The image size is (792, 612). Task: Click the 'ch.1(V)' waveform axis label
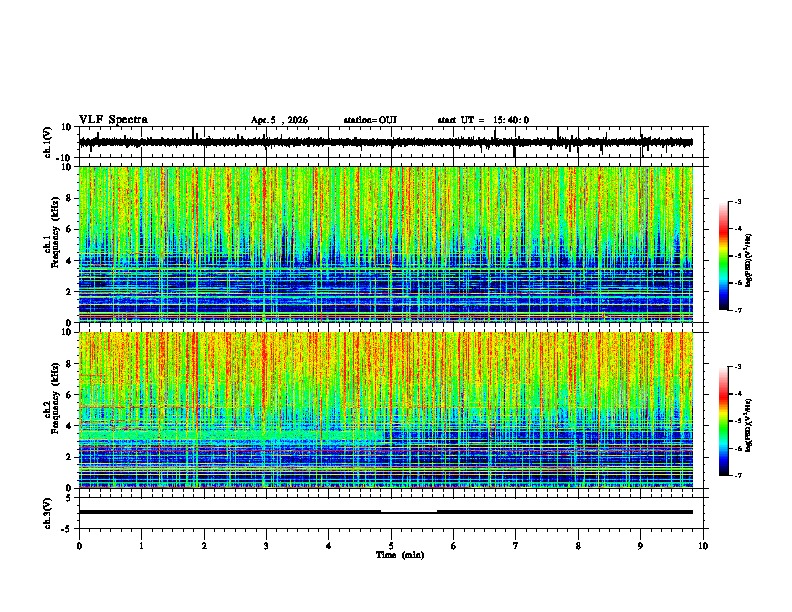(48, 142)
